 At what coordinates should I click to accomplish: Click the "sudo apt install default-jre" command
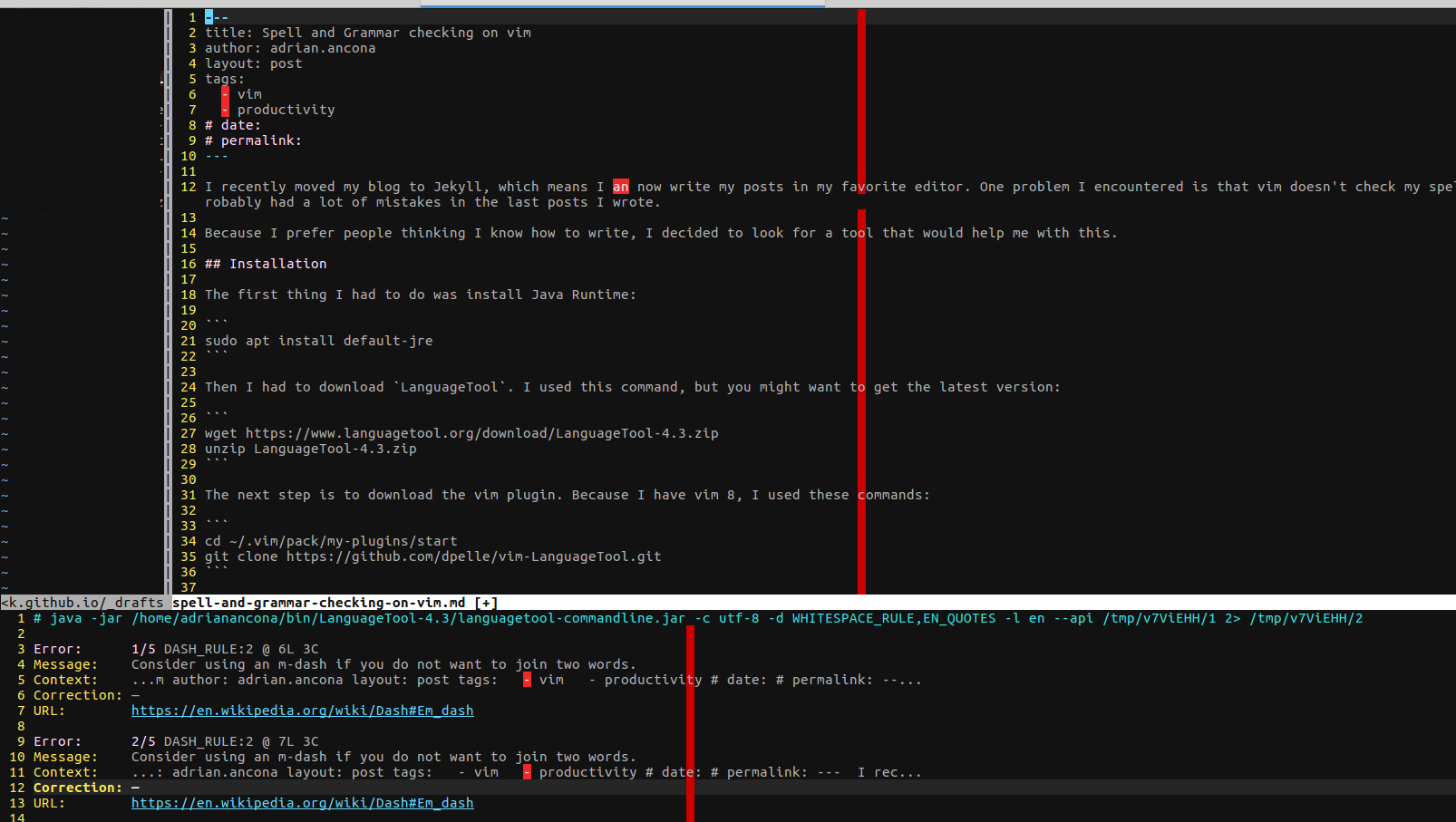coord(319,341)
